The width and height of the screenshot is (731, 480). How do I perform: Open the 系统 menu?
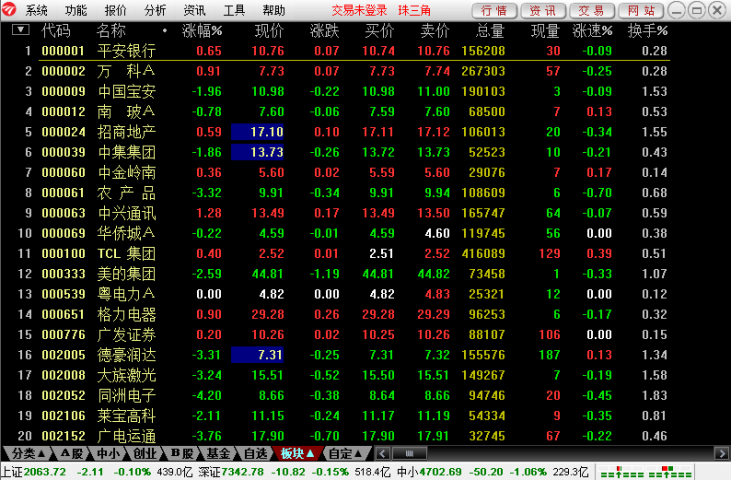click(37, 10)
